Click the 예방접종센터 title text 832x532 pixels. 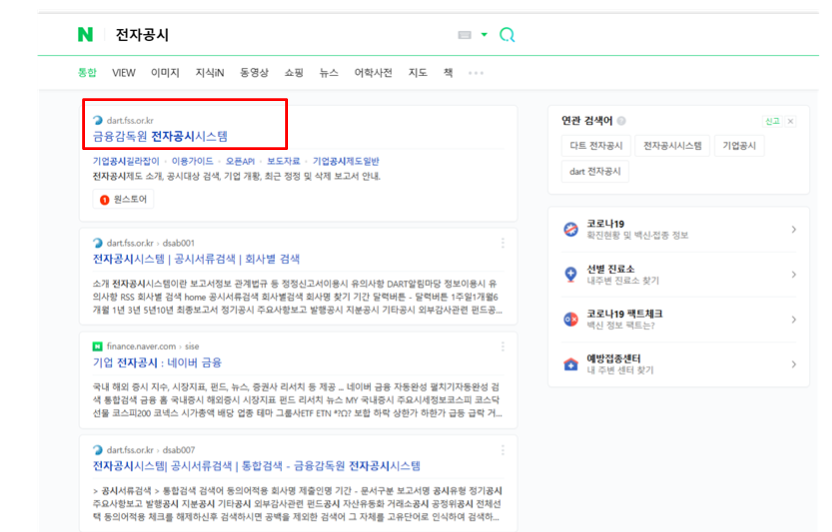click(x=613, y=359)
